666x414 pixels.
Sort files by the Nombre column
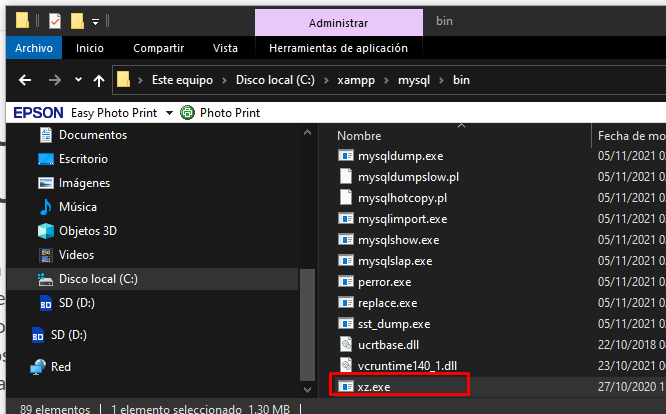pos(360,135)
